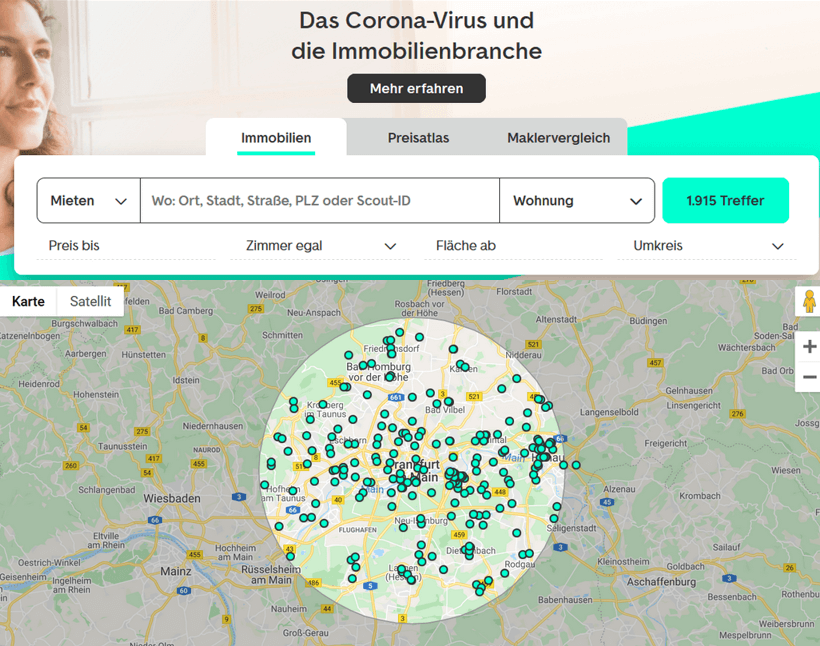This screenshot has width=820, height=646.
Task: Expand the Umkreis dropdown
Action: coord(707,245)
